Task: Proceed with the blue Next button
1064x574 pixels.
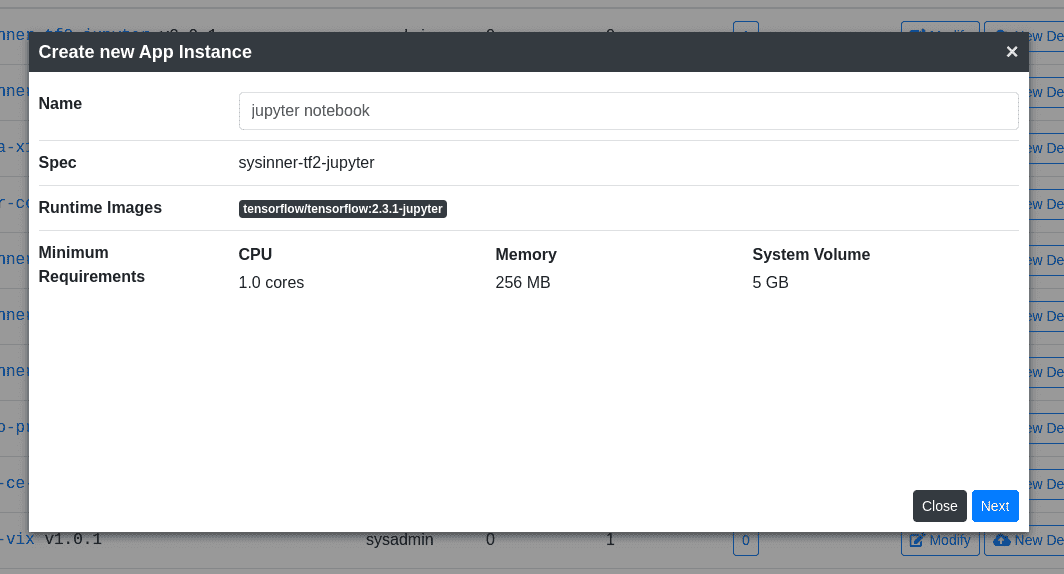Action: [x=995, y=506]
